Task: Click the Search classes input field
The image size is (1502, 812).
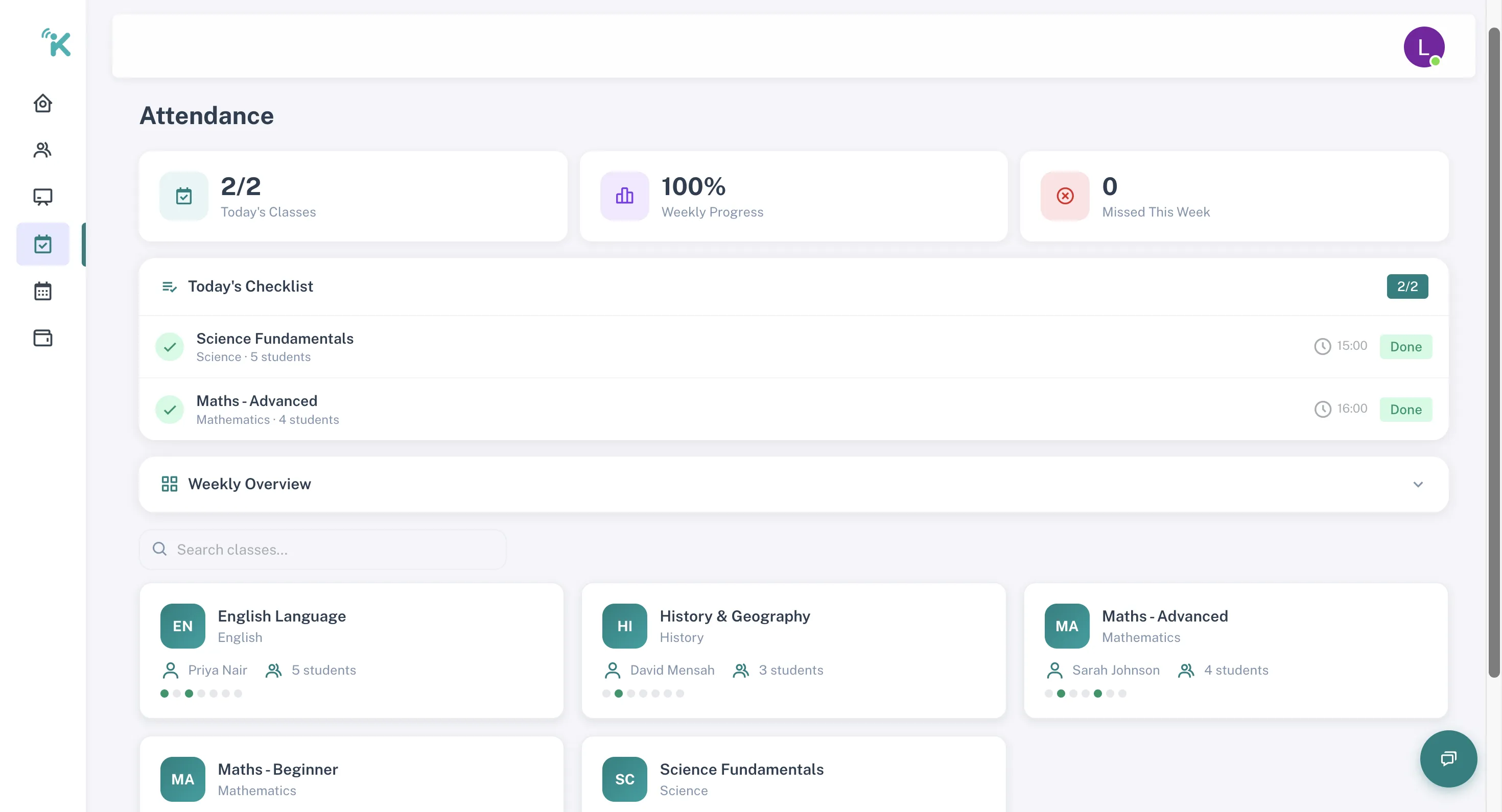Action: click(323, 549)
